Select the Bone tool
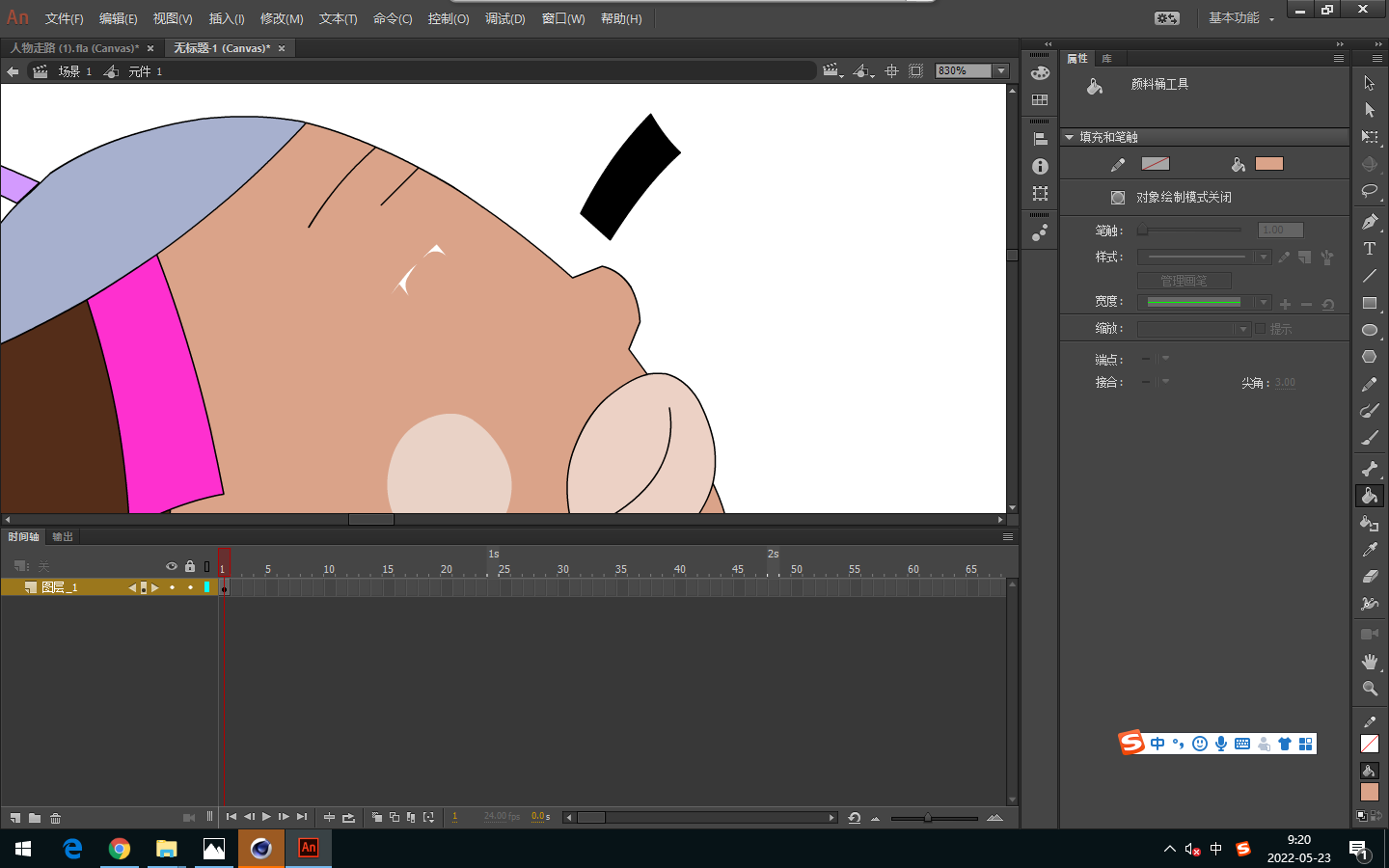This screenshot has height=868, width=1389. click(1370, 469)
